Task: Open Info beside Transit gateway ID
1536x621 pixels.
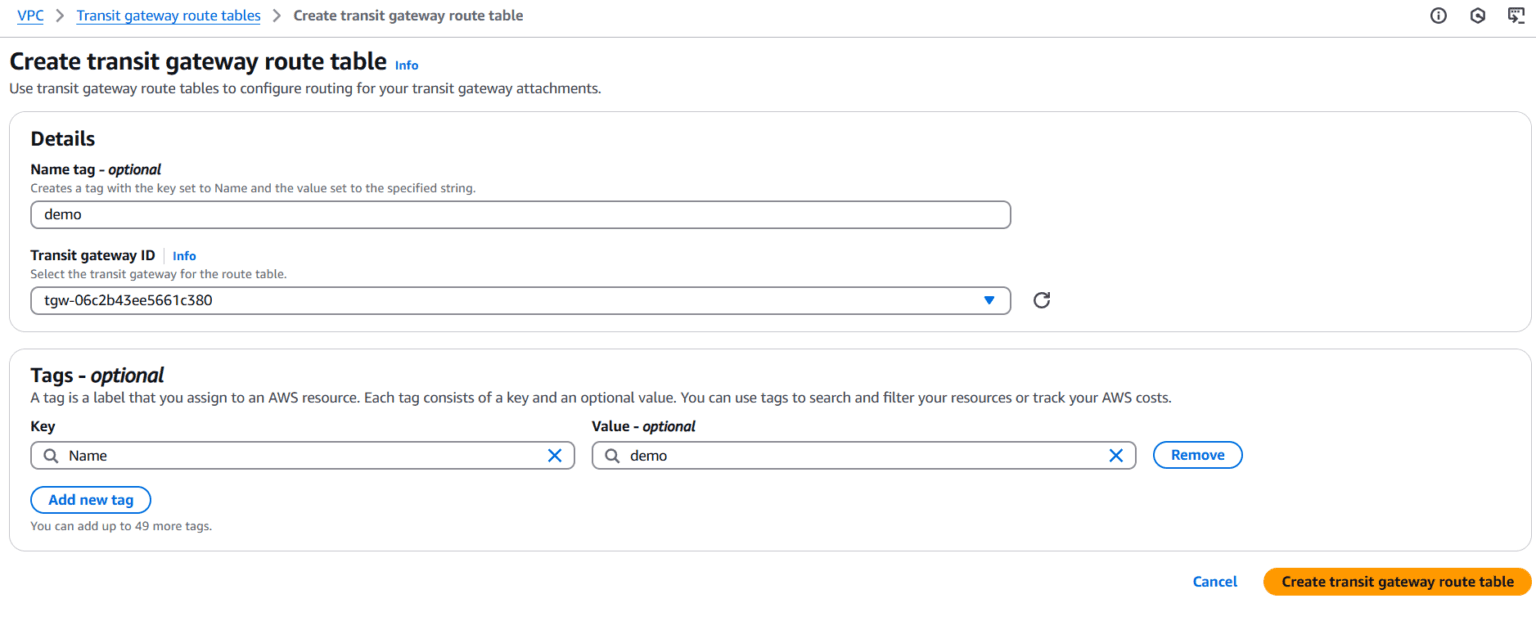Action: pyautogui.click(x=184, y=255)
